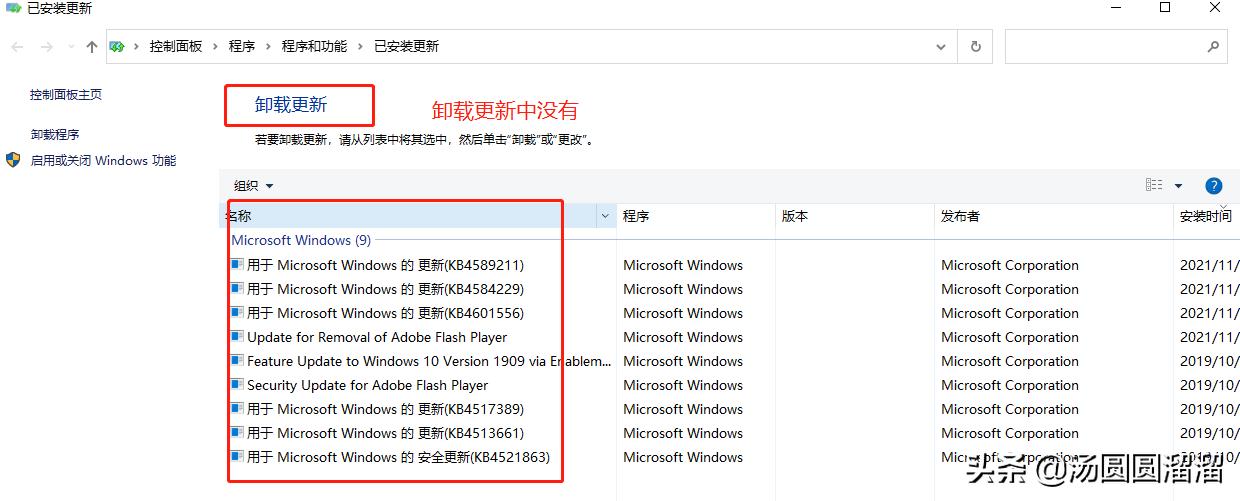1240x501 pixels.
Task: Click icon next to KB4513661 update
Action: [237, 432]
